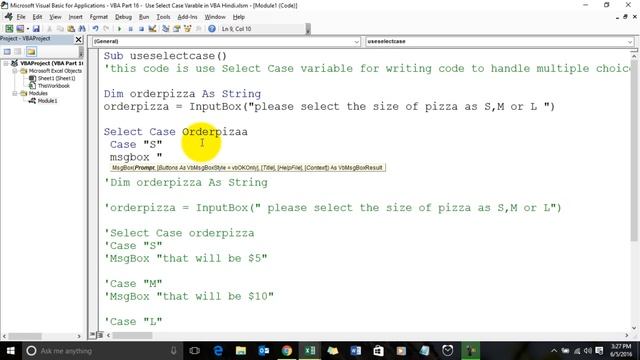Image resolution: width=640 pixels, height=360 pixels.
Task: Click the View Object icon in Project pane
Action: (x=18, y=51)
